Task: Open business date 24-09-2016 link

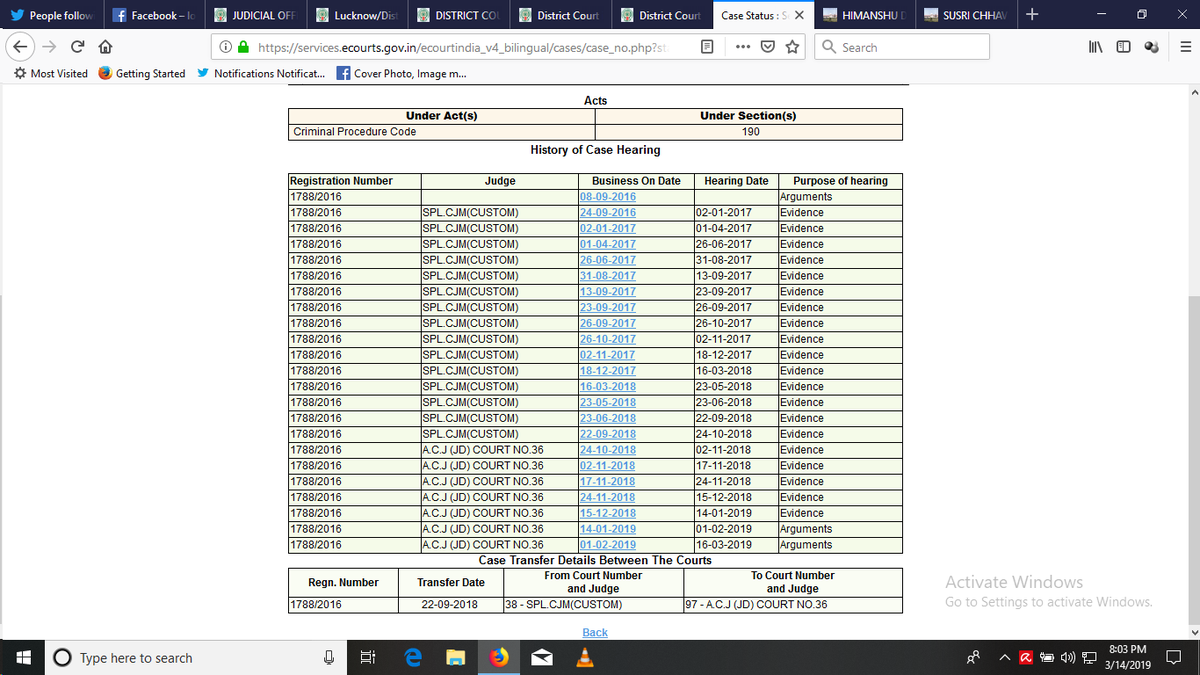Action: tap(608, 213)
